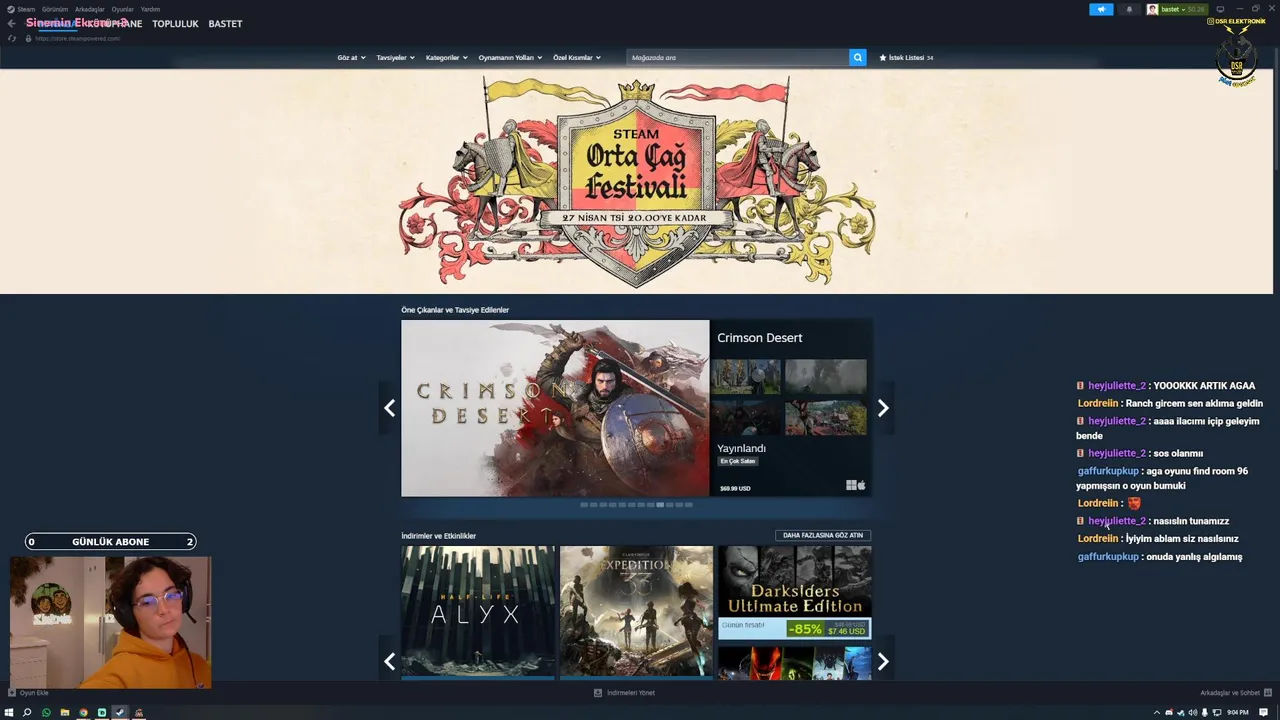Click the En Çok Satan tag

pos(738,461)
